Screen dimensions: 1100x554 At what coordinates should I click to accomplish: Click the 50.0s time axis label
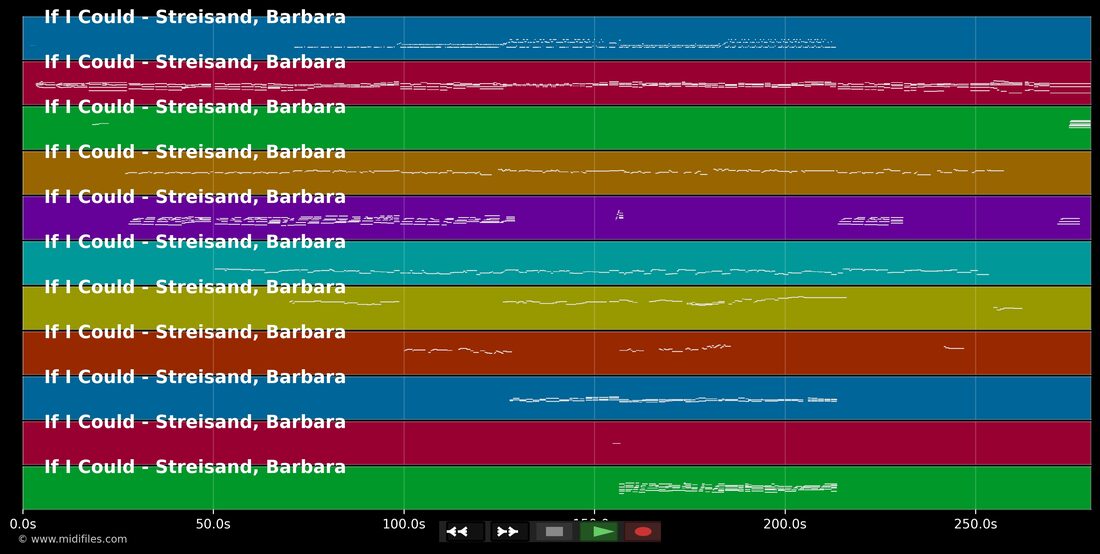(x=213, y=524)
